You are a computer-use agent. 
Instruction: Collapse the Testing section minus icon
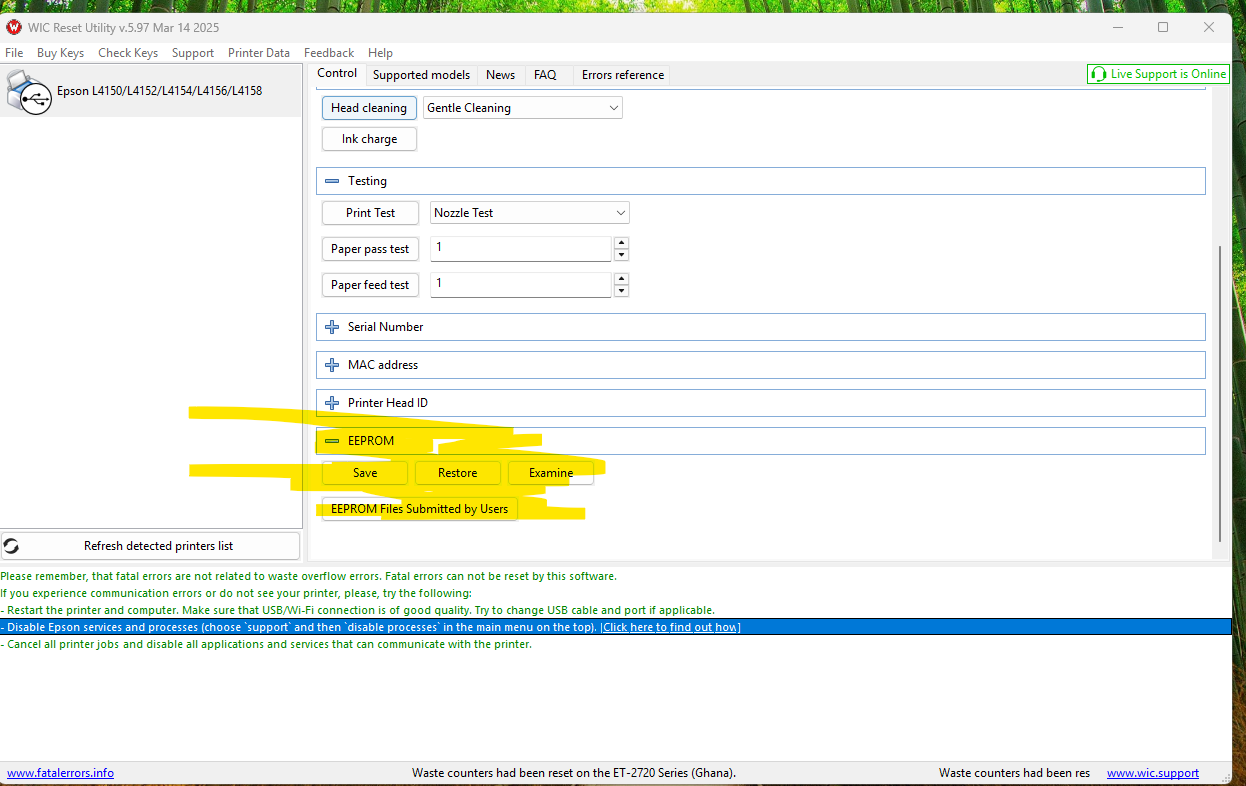pos(332,181)
